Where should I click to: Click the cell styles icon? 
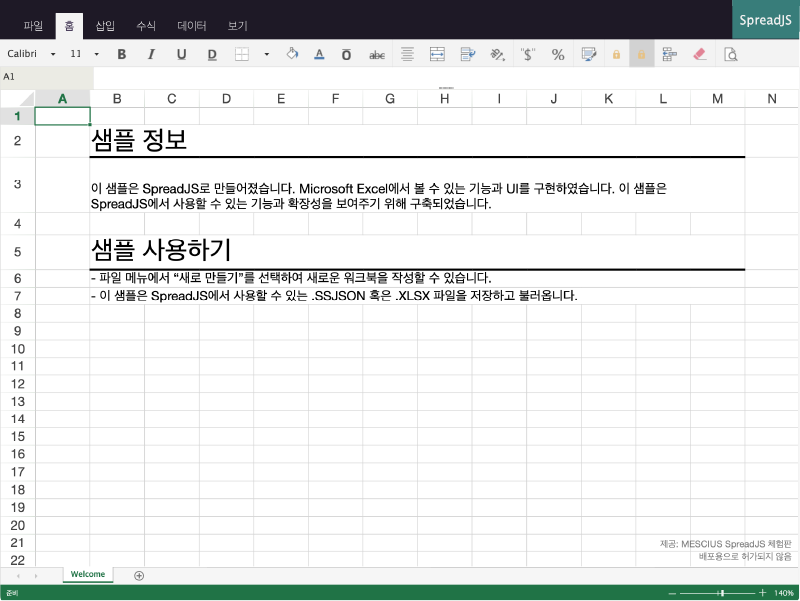669,54
